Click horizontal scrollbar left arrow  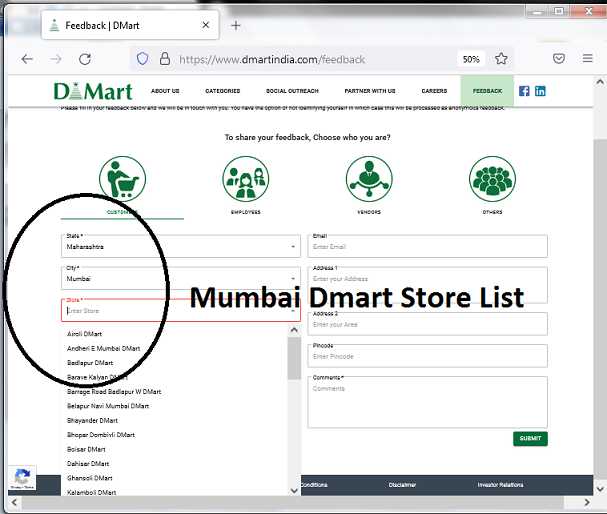point(14,502)
